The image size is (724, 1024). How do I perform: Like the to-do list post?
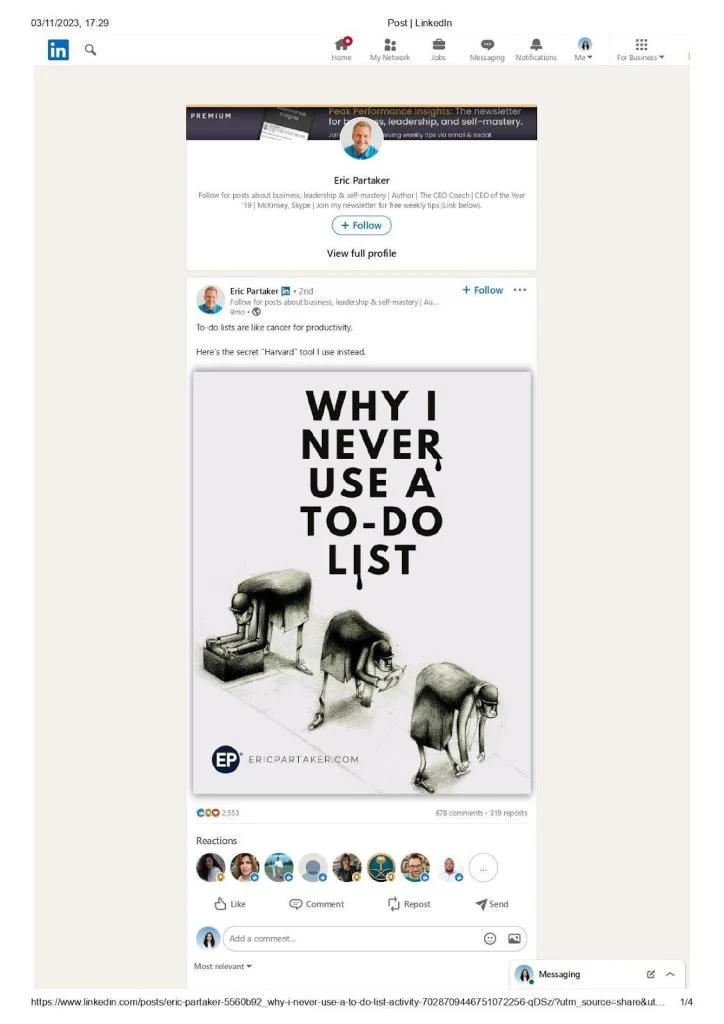pyautogui.click(x=230, y=904)
